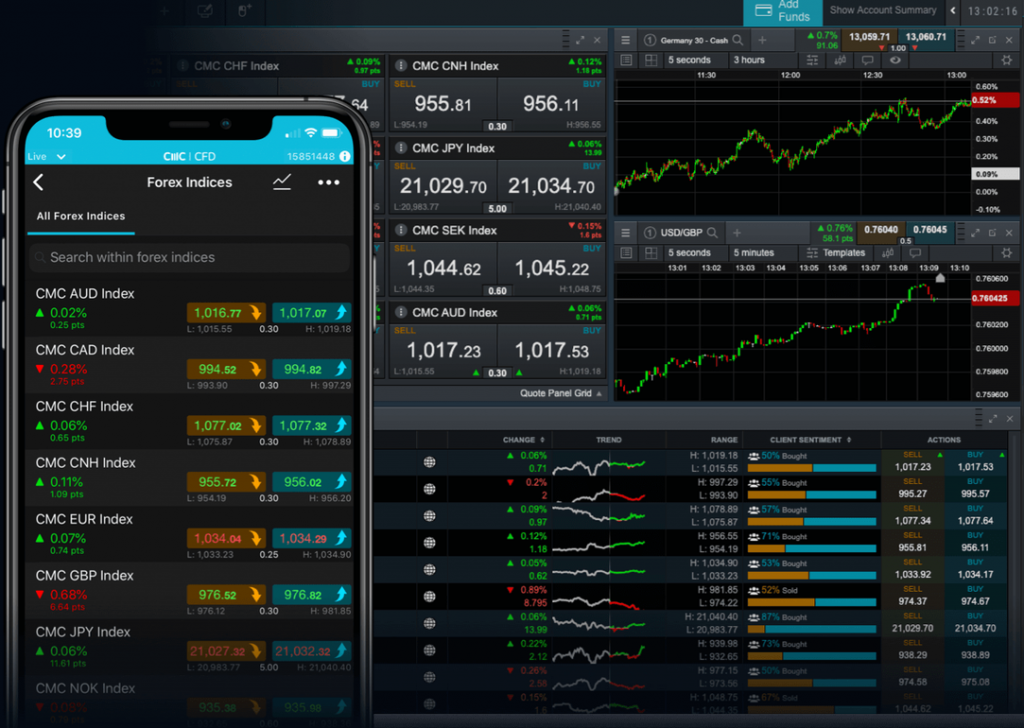1024x728 pixels.
Task: Open the list view icon in Germany 30 chart
Action: [x=626, y=60]
